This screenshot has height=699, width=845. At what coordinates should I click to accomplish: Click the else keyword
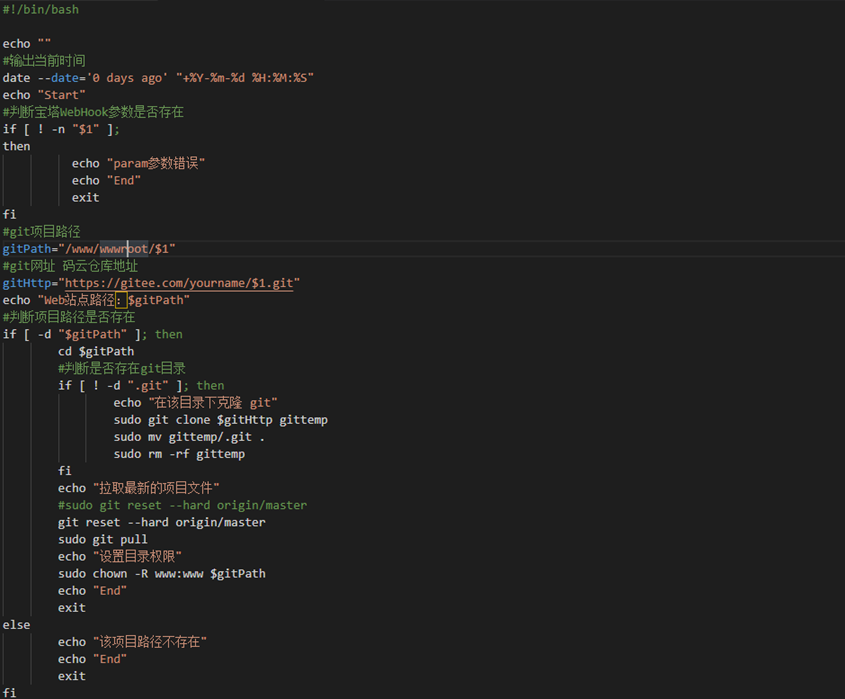(17, 625)
